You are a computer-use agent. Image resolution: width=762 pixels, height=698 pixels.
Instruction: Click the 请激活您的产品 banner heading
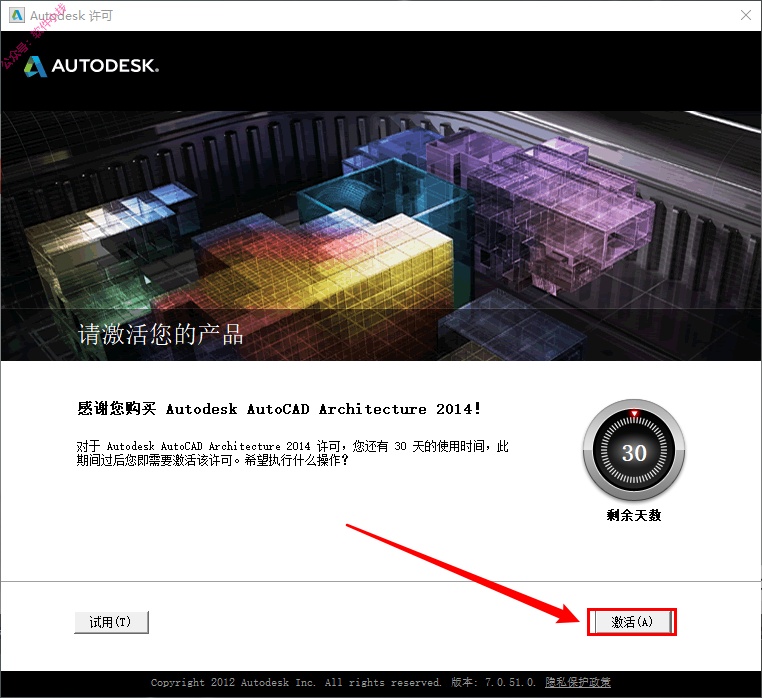(x=161, y=334)
